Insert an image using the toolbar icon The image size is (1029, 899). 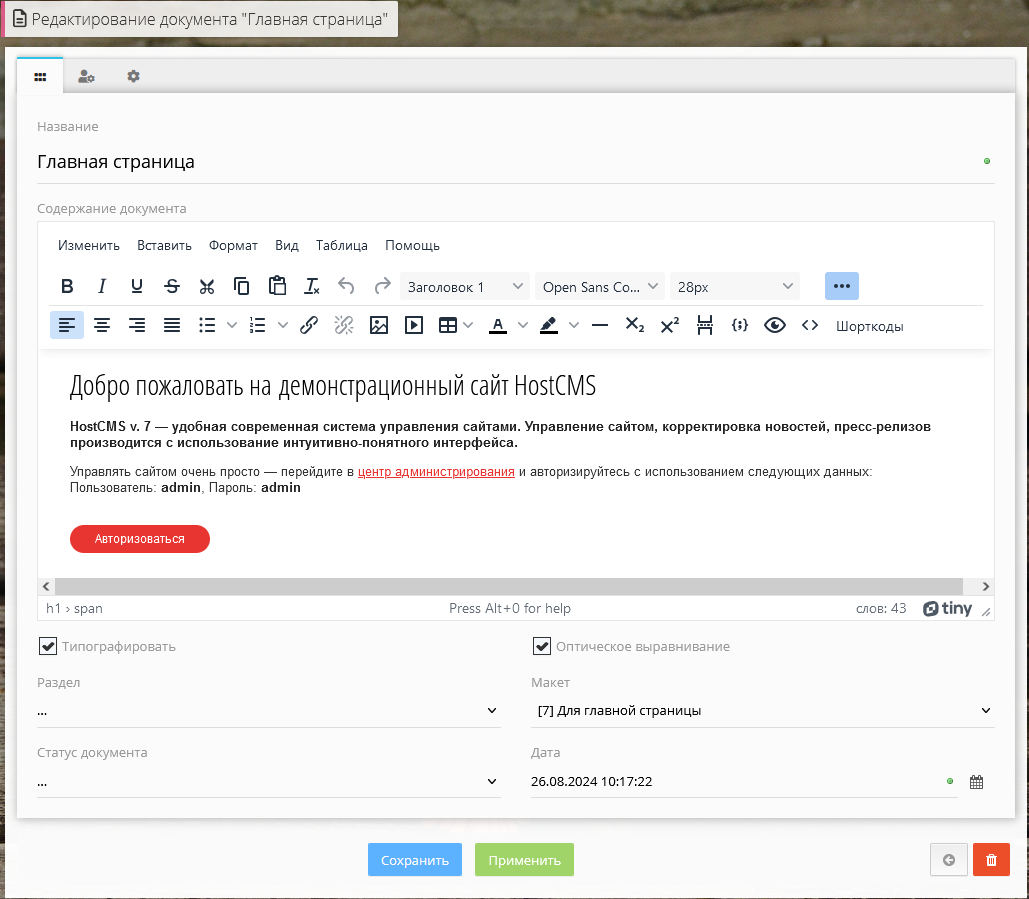(x=379, y=325)
